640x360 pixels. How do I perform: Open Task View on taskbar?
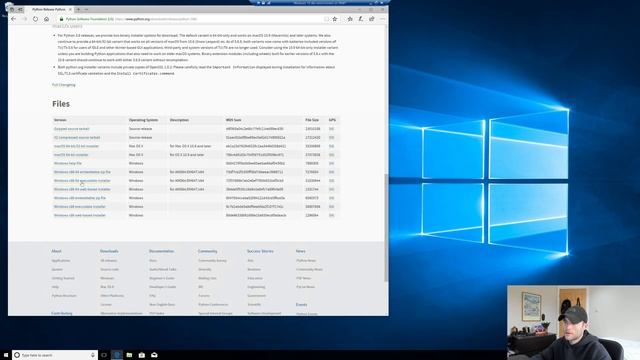[104, 355]
